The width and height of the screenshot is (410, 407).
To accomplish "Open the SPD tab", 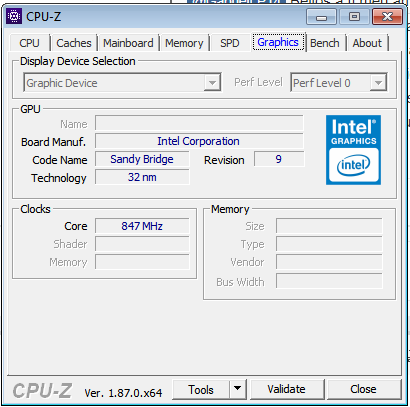I will tap(230, 43).
